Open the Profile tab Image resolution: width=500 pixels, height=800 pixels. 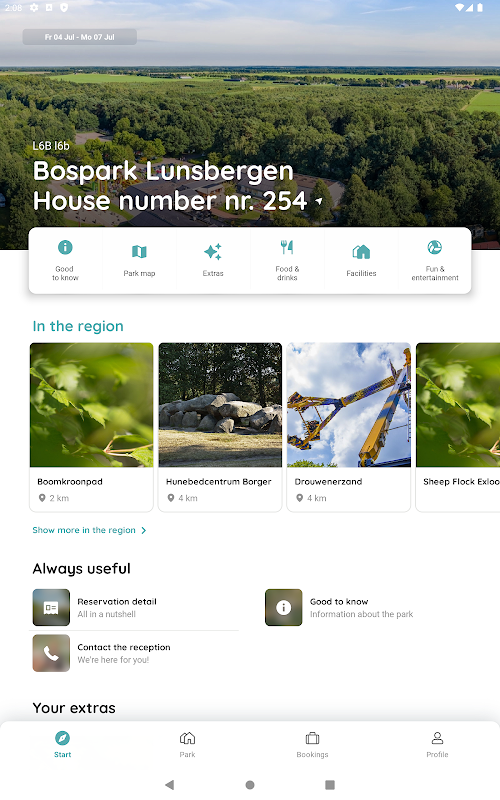coord(437,744)
